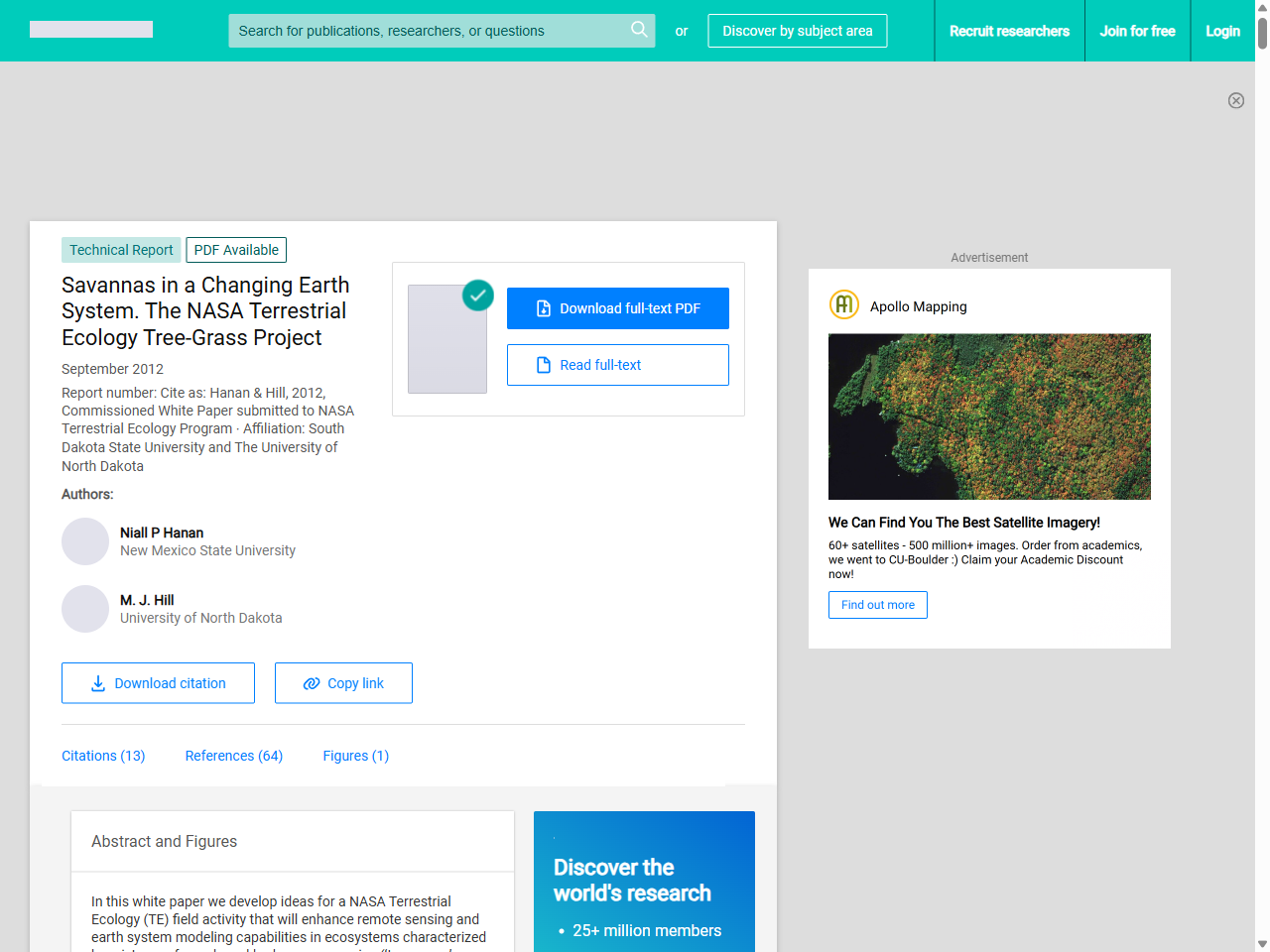The width and height of the screenshot is (1270, 952).
Task: Open Join for free
Action: pyautogui.click(x=1137, y=31)
